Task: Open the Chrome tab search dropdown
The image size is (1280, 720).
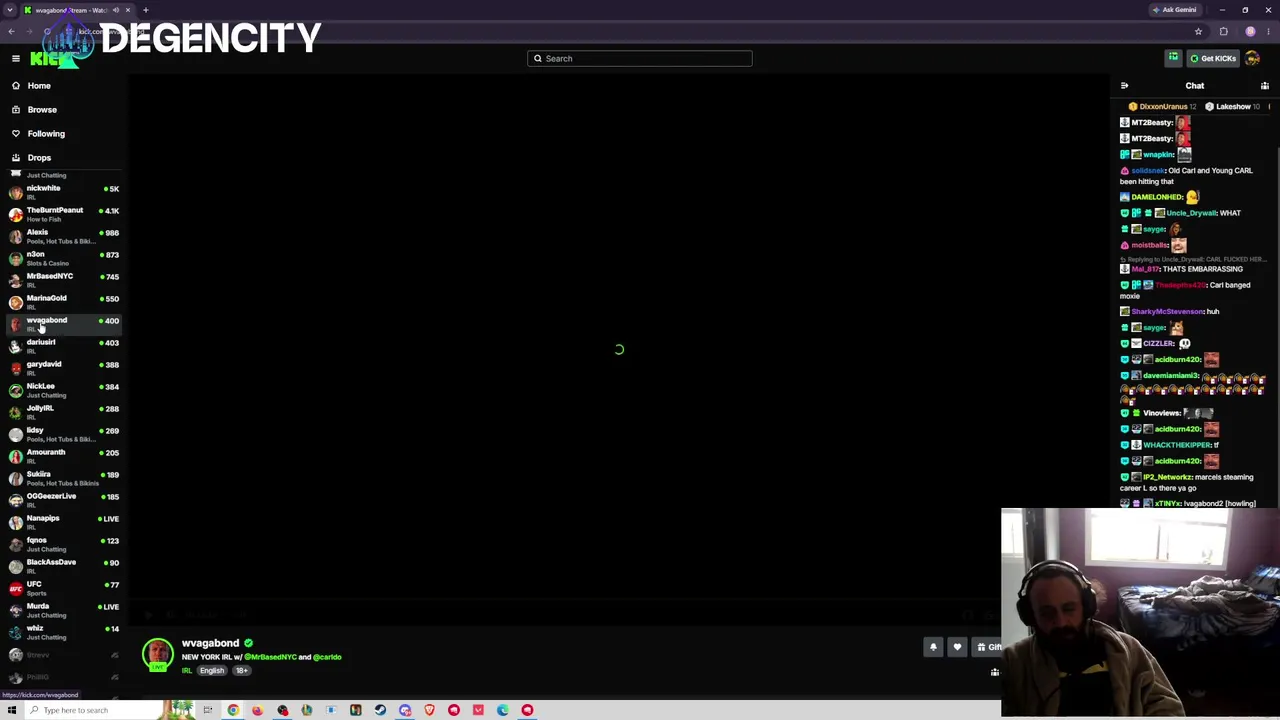Action: point(10,10)
